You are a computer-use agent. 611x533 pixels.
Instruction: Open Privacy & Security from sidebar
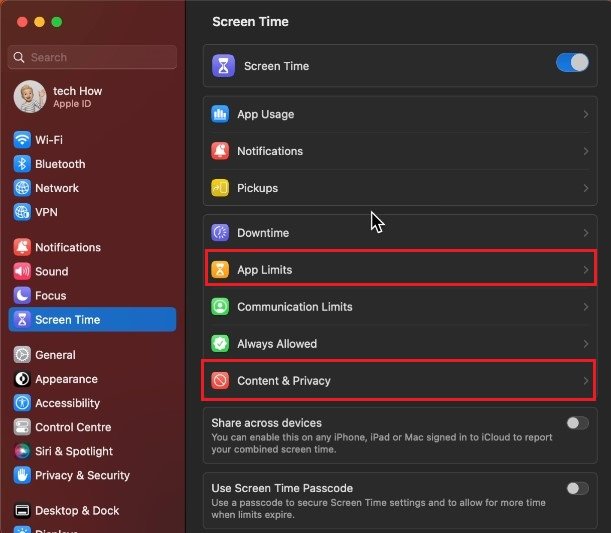point(92,475)
